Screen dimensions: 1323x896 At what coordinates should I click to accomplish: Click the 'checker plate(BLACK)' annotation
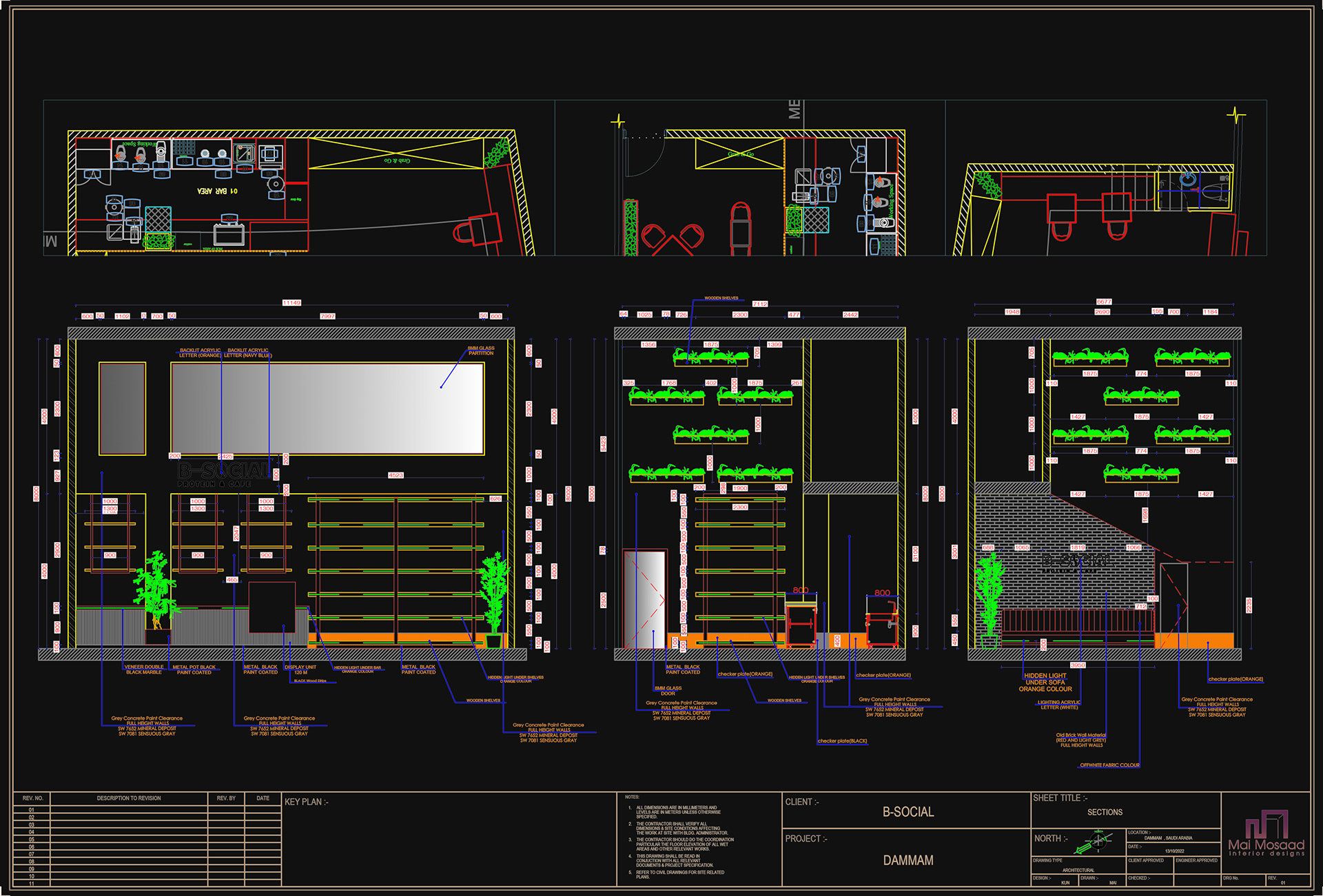click(x=843, y=741)
